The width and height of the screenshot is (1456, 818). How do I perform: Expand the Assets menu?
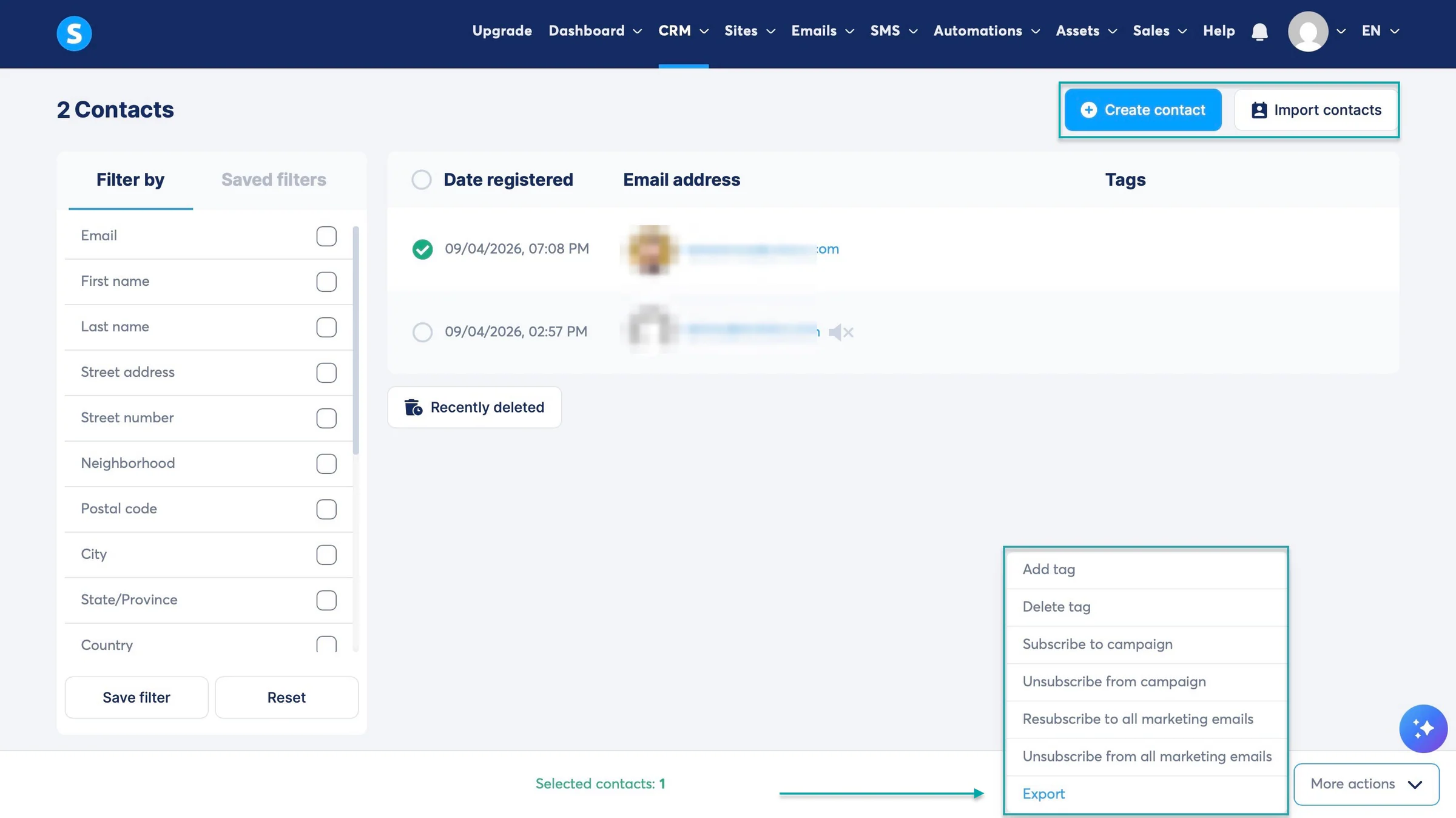(1086, 30)
